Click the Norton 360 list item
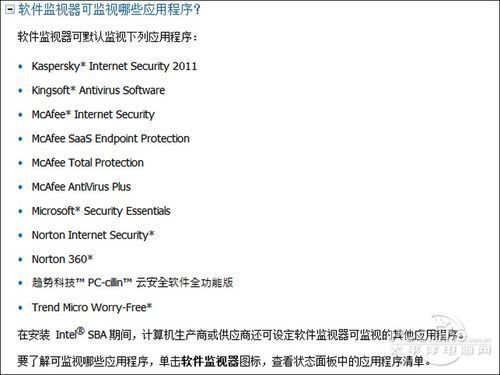The width and height of the screenshot is (500, 375). point(62,259)
